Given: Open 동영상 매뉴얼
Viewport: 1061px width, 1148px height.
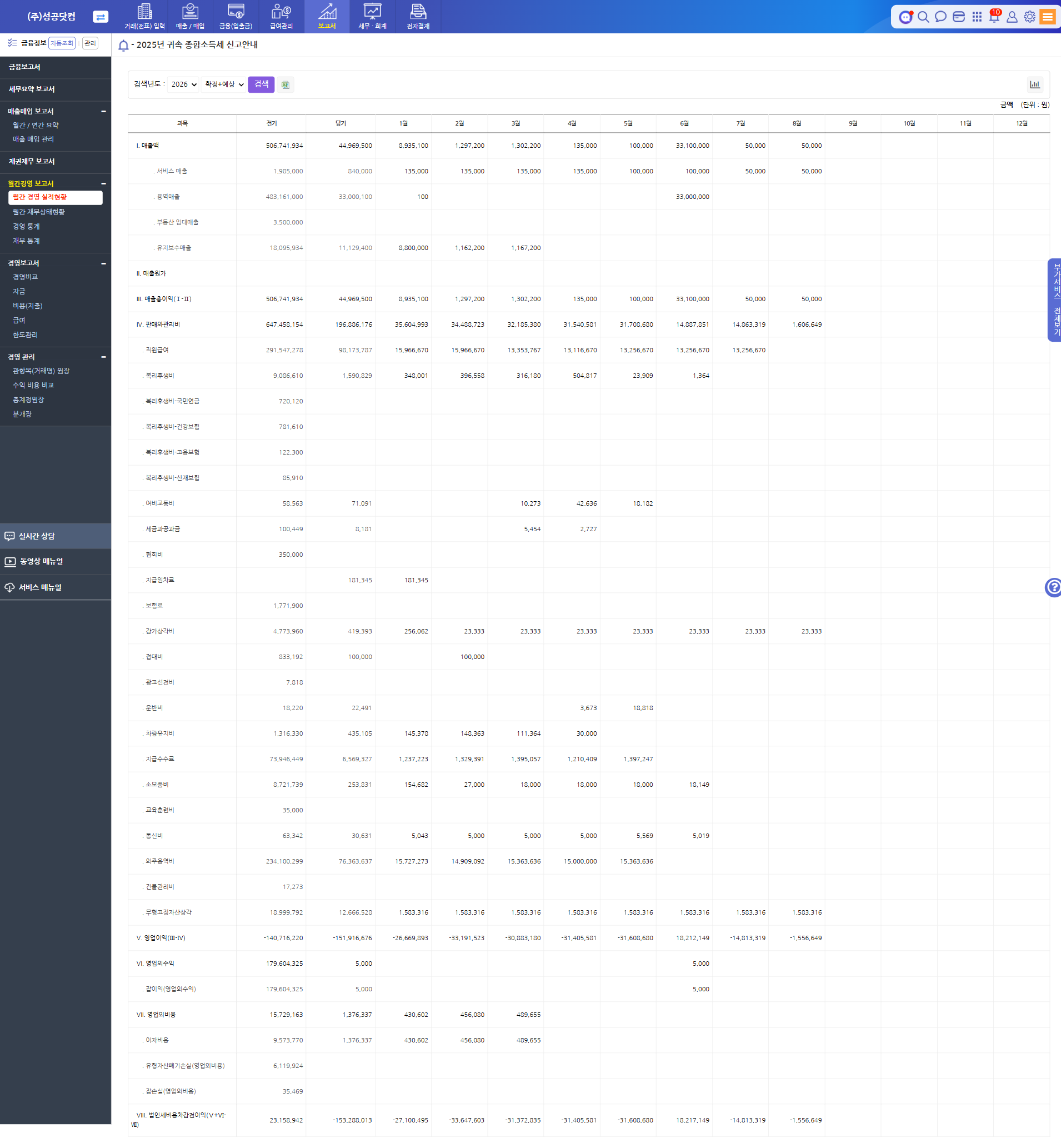Looking at the screenshot, I should 55,561.
